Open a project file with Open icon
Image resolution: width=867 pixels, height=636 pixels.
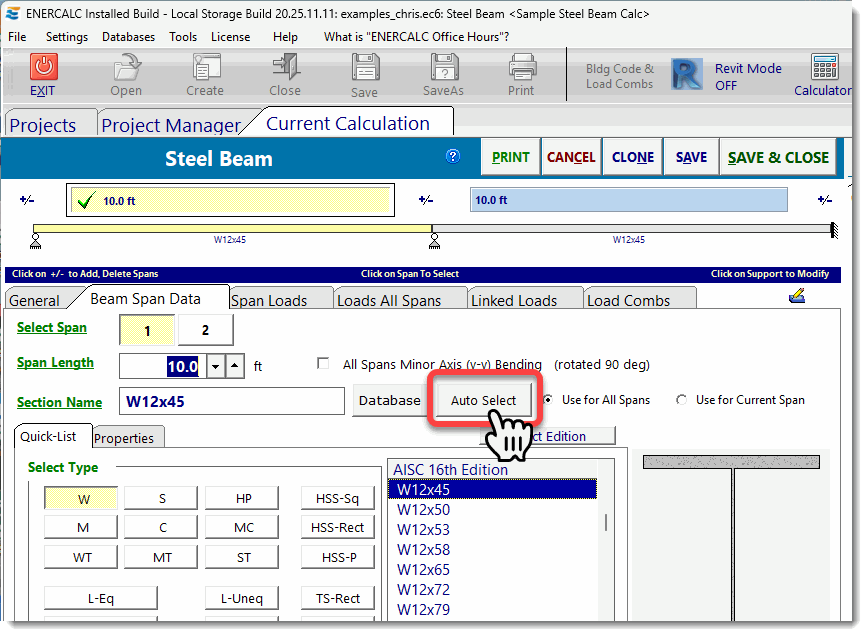(127, 67)
